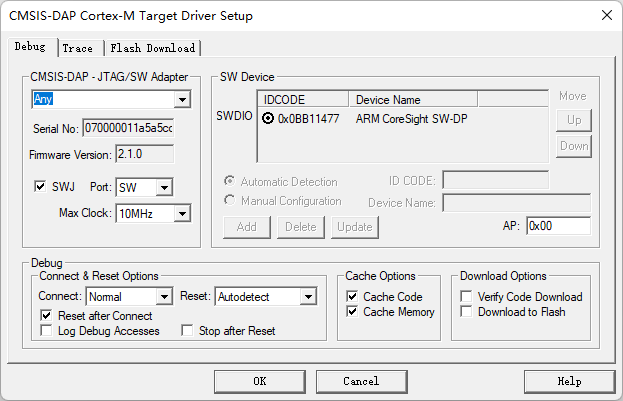Image resolution: width=623 pixels, height=401 pixels.
Task: Uncheck the Cache Code option
Action: click(352, 297)
